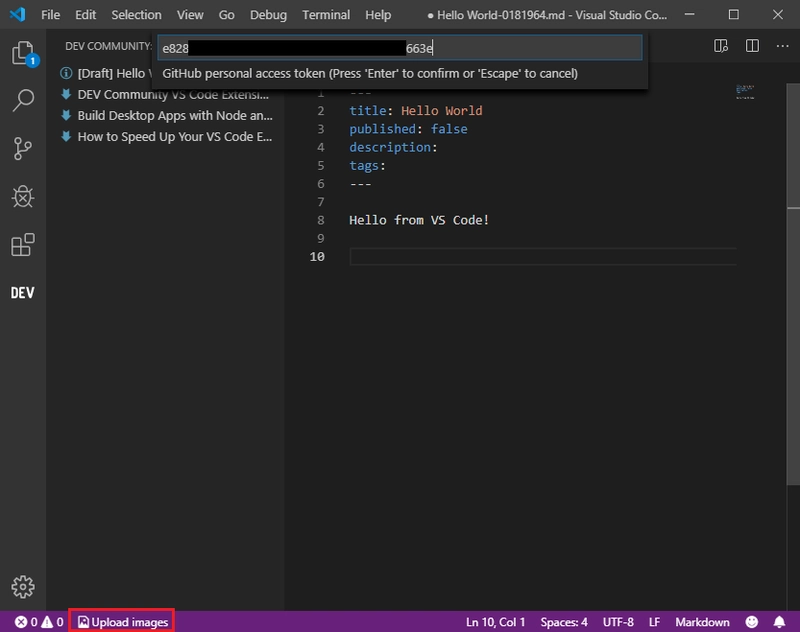
Task: Open the notifications bell icon
Action: (x=779, y=622)
